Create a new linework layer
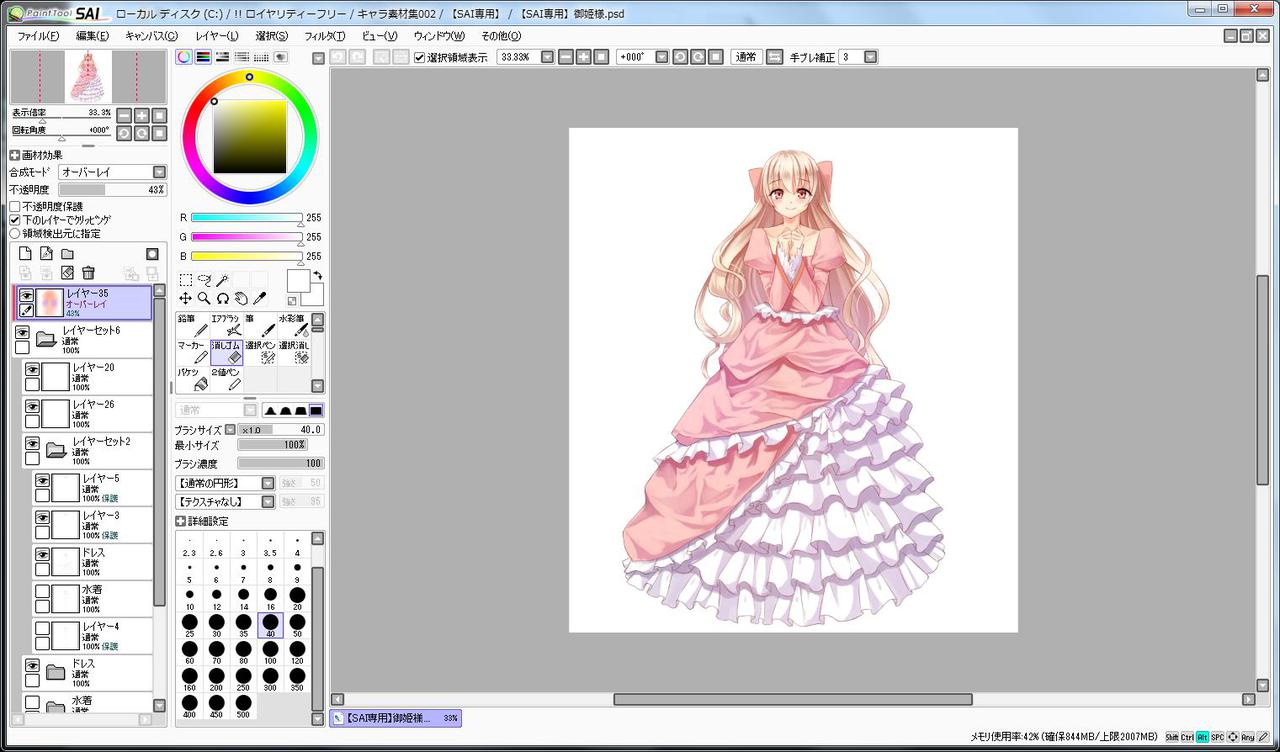The height and width of the screenshot is (752, 1280). coord(46,254)
